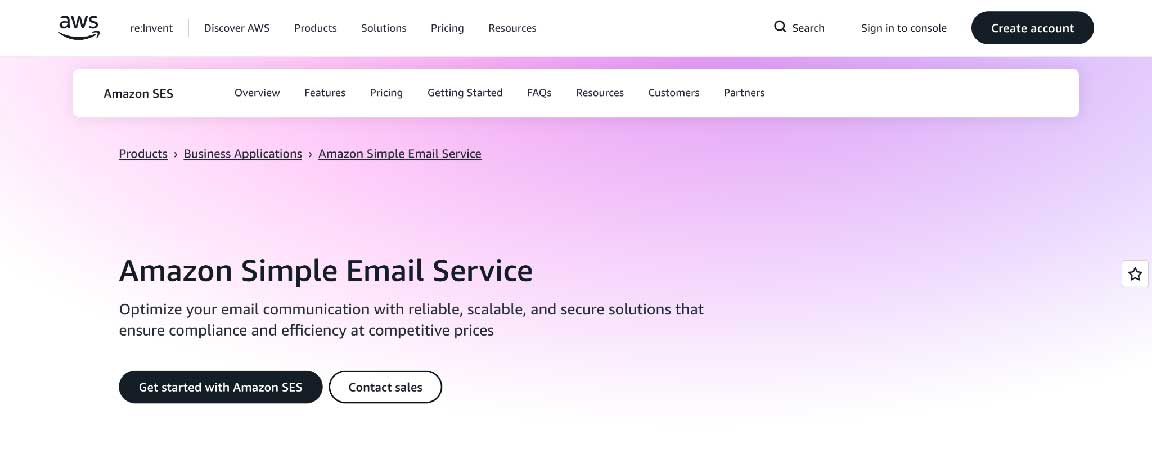The width and height of the screenshot is (1152, 472).
Task: Click the star bookmark icon
Action: (x=1135, y=274)
